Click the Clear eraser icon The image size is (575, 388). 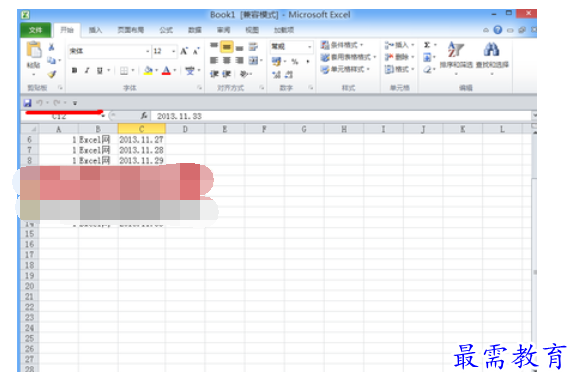click(427, 69)
